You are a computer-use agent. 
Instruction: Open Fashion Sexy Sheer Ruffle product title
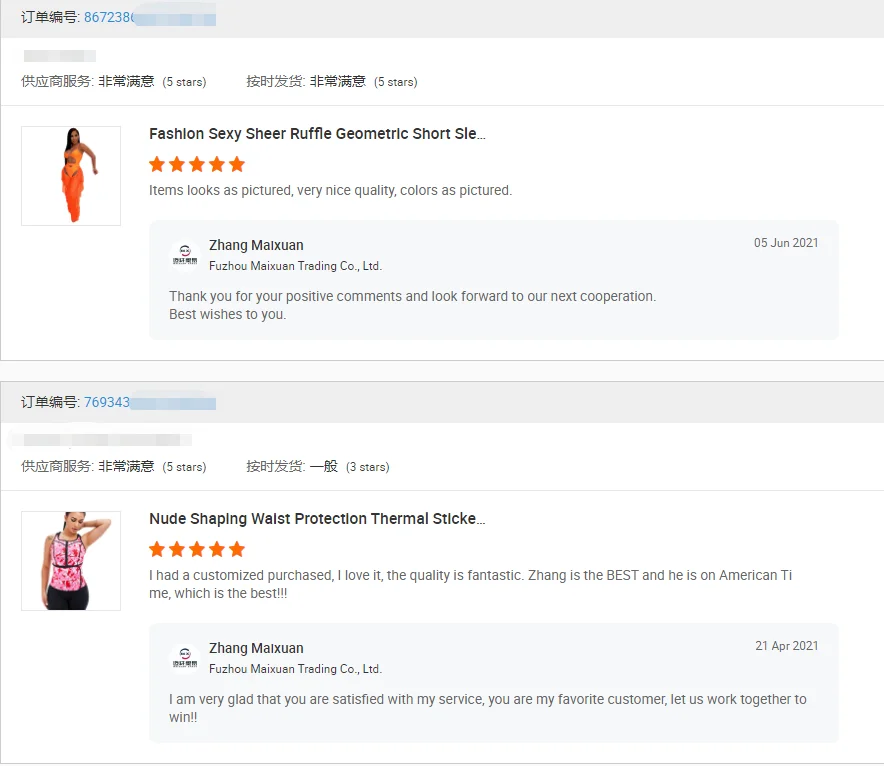pos(317,134)
